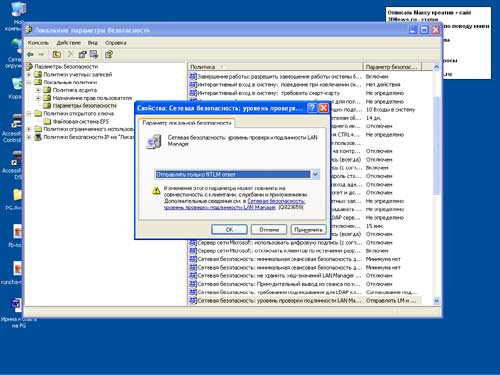Click folder icon of Файловая система EFS
The height and width of the screenshot is (375, 500).
[x=47, y=121]
